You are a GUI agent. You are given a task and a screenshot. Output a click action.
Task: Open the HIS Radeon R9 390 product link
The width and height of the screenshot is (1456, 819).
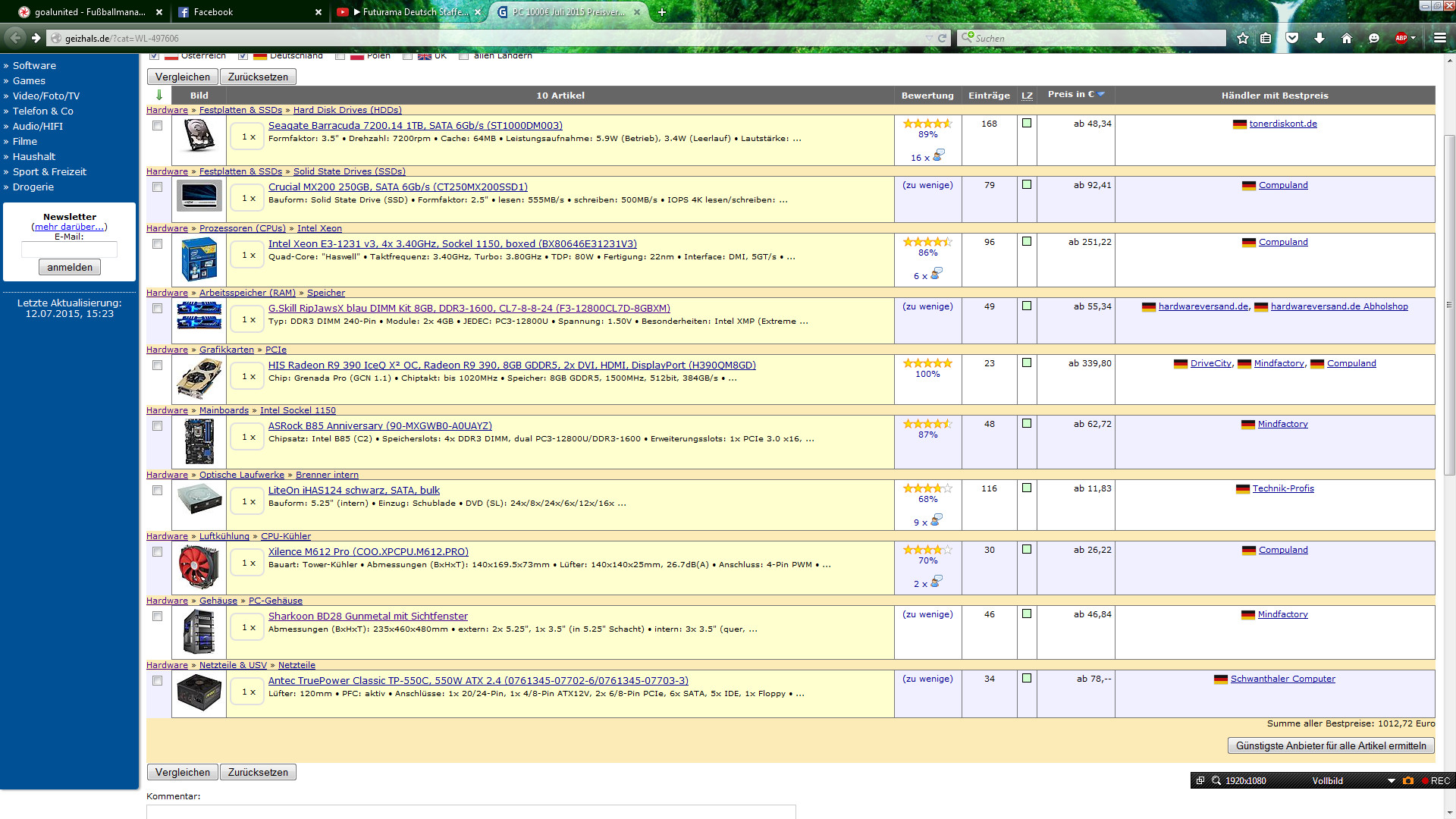(512, 365)
